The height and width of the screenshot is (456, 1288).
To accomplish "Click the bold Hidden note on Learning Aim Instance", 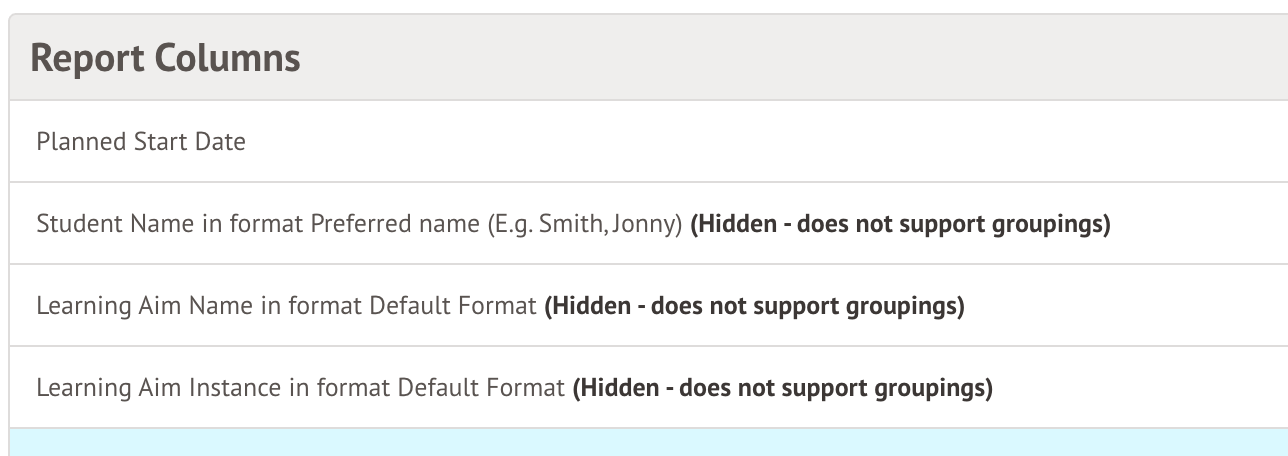I will pos(782,388).
